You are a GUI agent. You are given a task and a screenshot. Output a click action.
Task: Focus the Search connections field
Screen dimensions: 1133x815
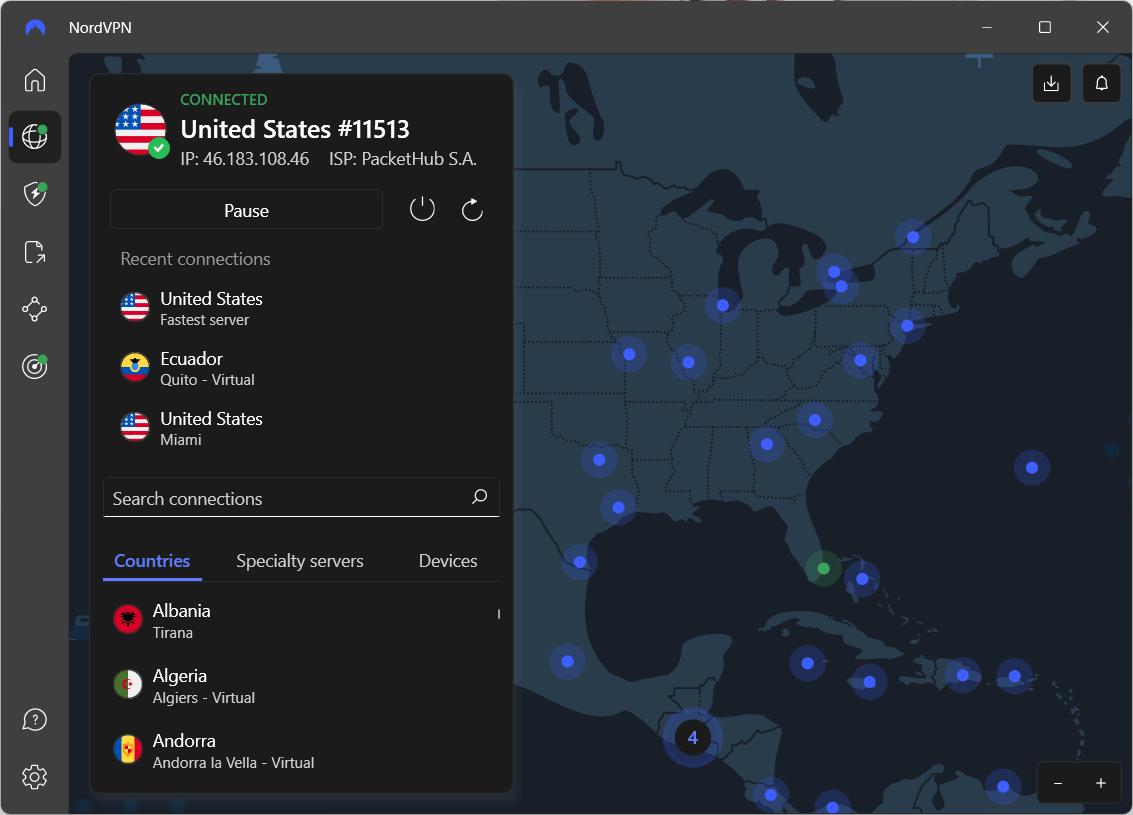coord(301,497)
